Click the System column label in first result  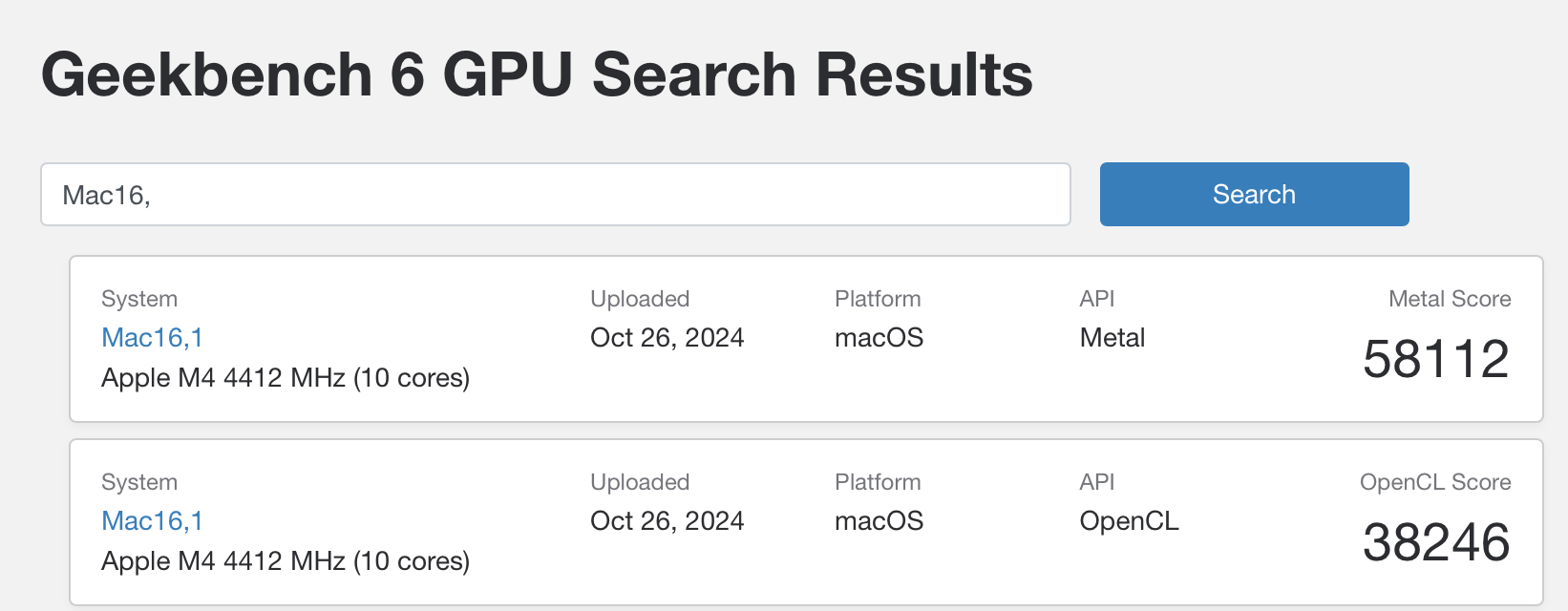point(139,298)
